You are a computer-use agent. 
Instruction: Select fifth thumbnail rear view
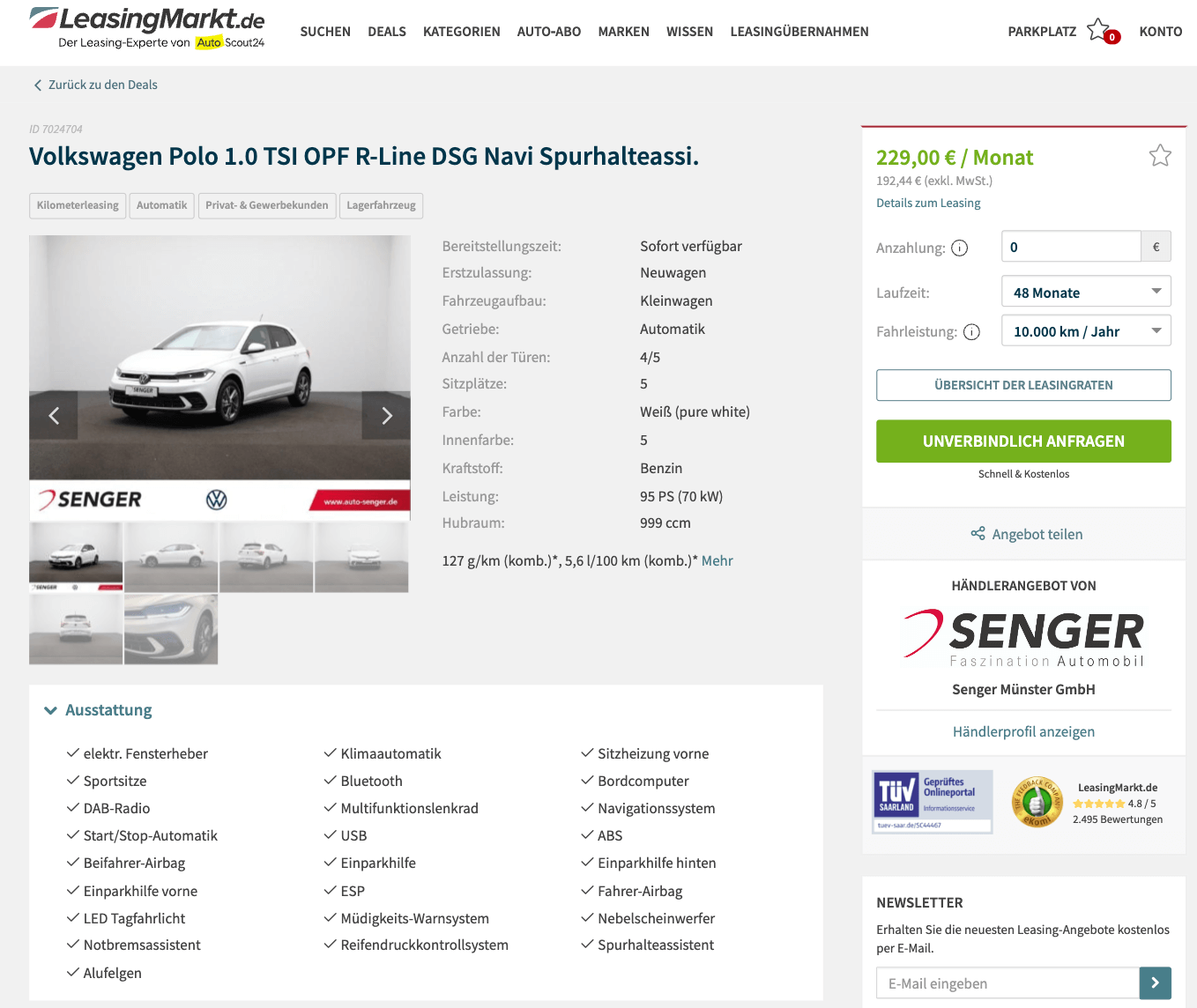point(76,629)
